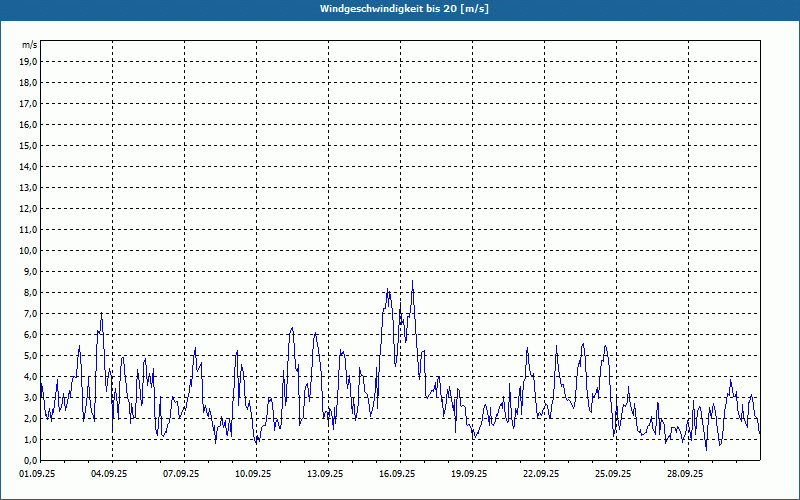Select the 15,0 y-axis label
Image resolution: width=800 pixels, height=500 pixels.
29,145
